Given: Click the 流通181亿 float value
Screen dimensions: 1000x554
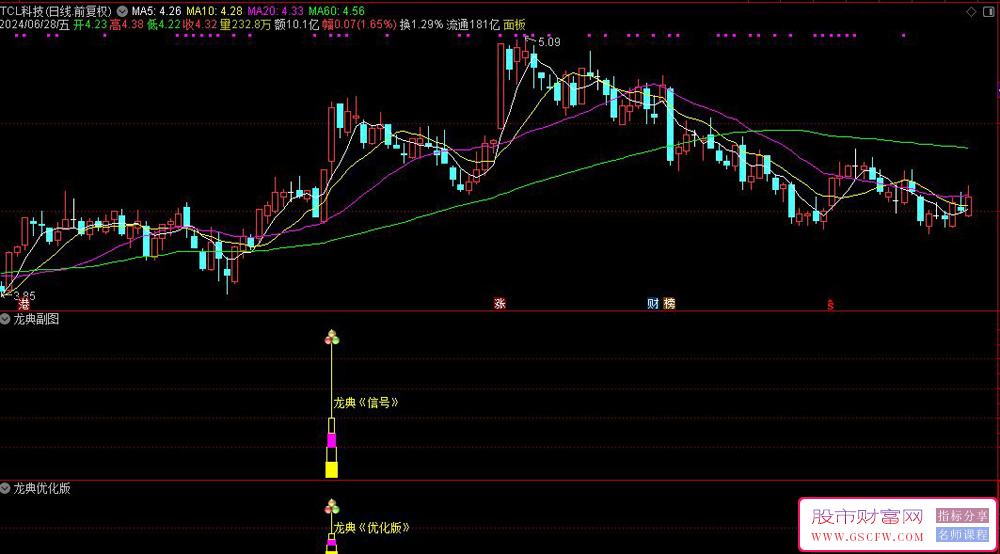Looking at the screenshot, I should tap(473, 25).
